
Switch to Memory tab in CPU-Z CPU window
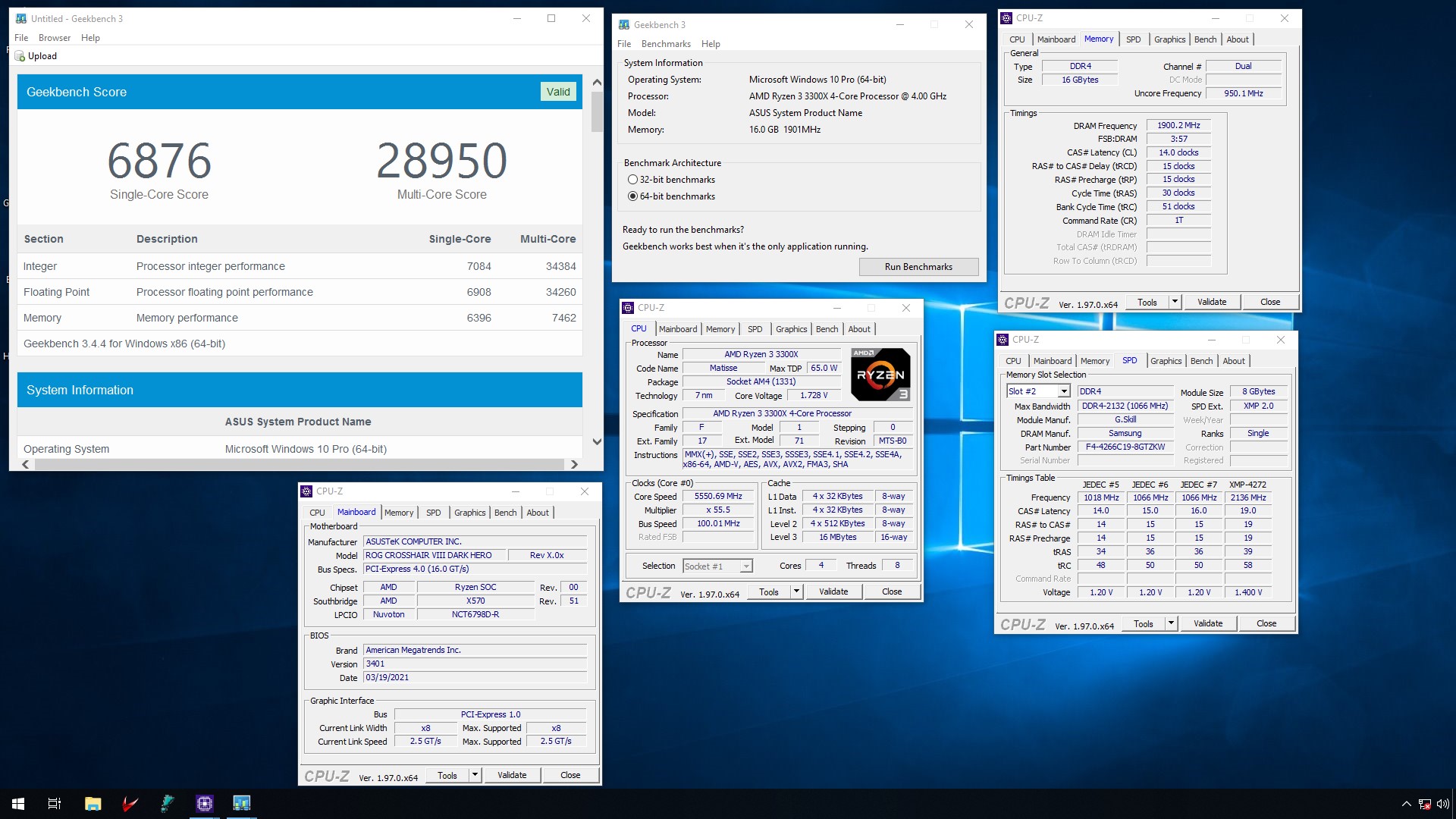(720, 329)
